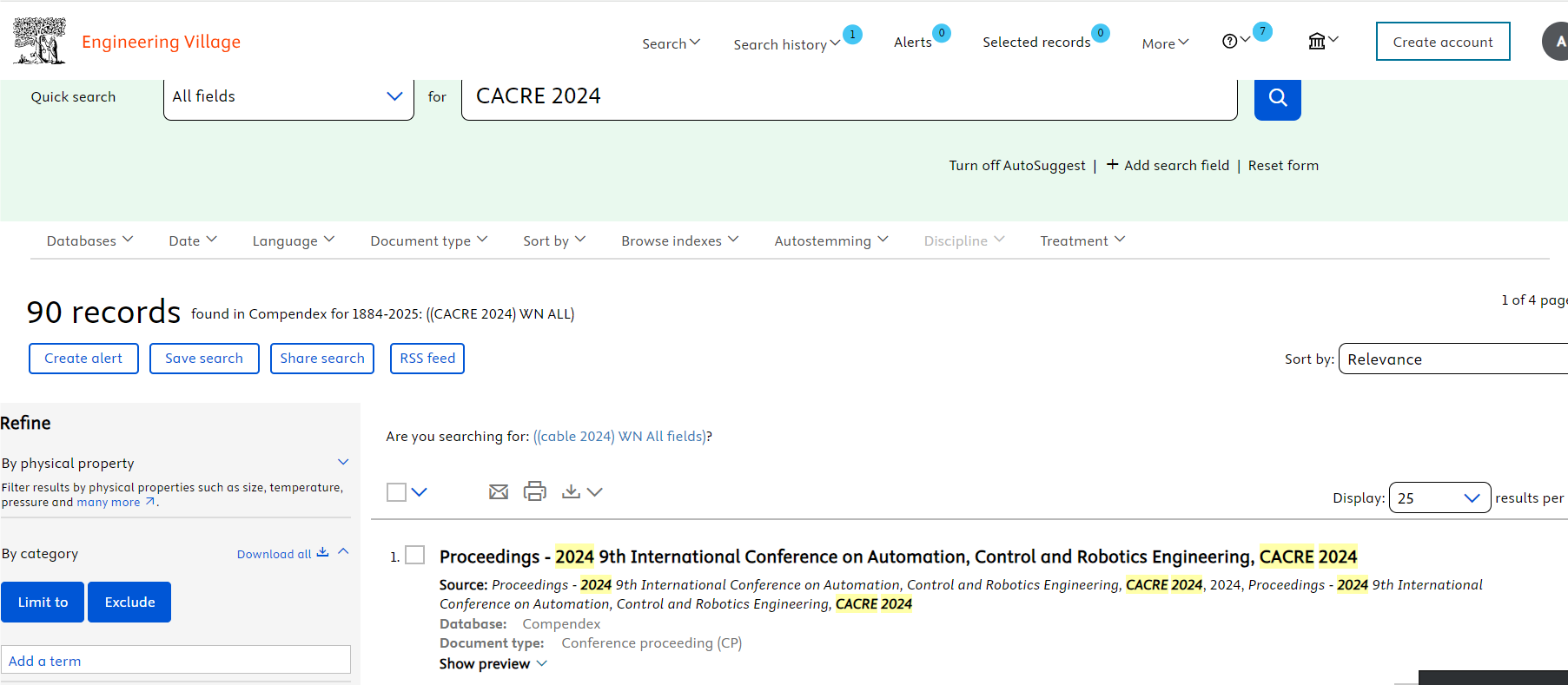Open the selection options arrow beside checkbox
The width and height of the screenshot is (1568, 685).
(x=420, y=492)
